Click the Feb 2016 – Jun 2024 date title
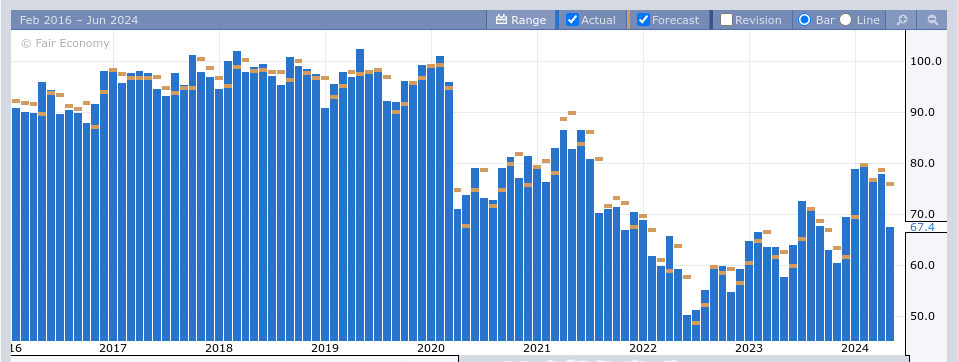This screenshot has height=362, width=958. point(79,20)
